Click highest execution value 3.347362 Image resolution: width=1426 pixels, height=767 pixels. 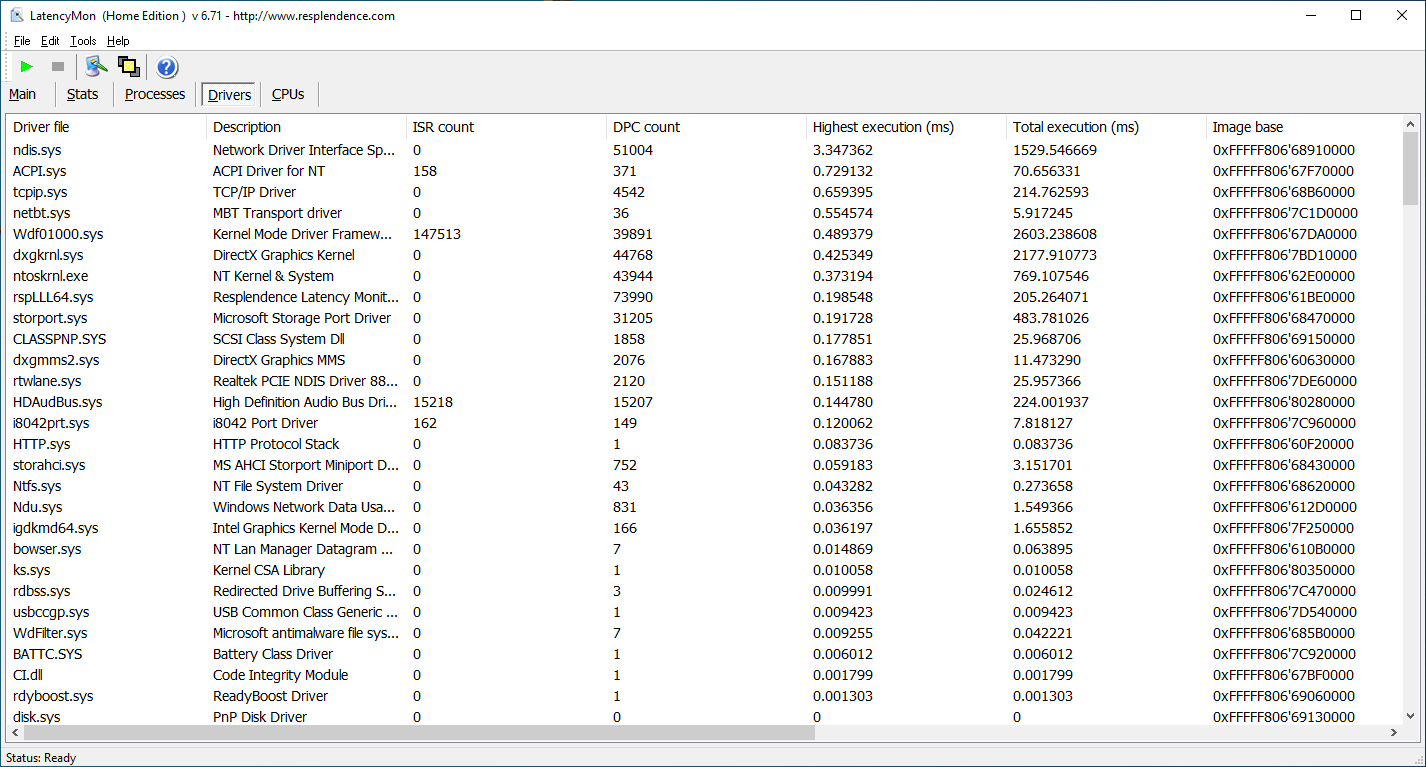843,150
